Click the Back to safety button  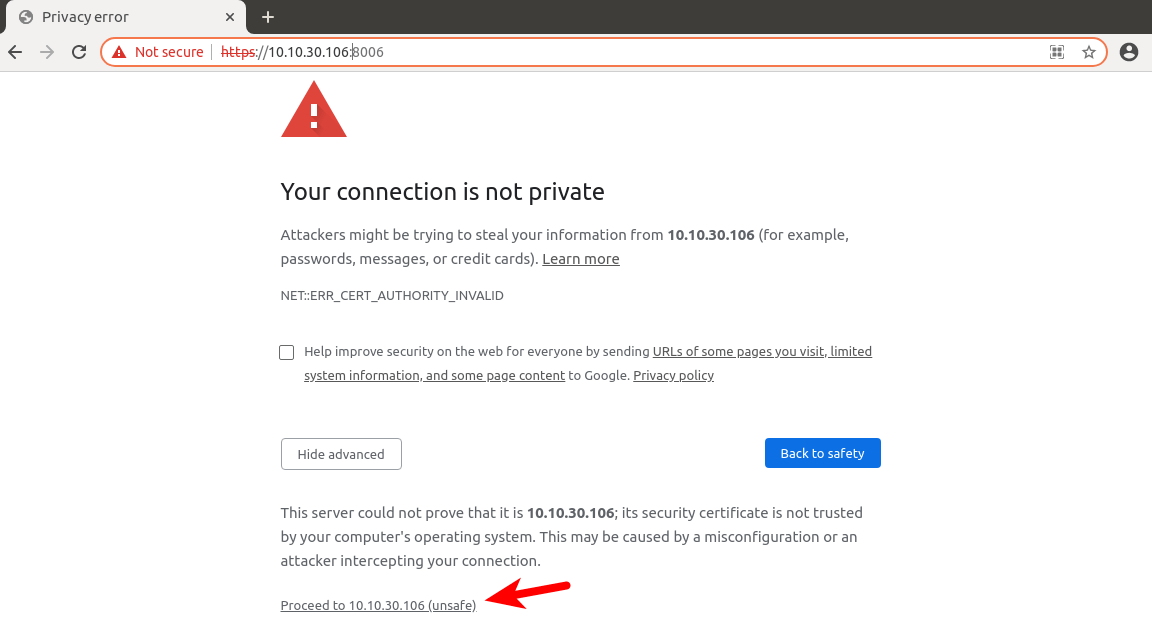tap(822, 453)
